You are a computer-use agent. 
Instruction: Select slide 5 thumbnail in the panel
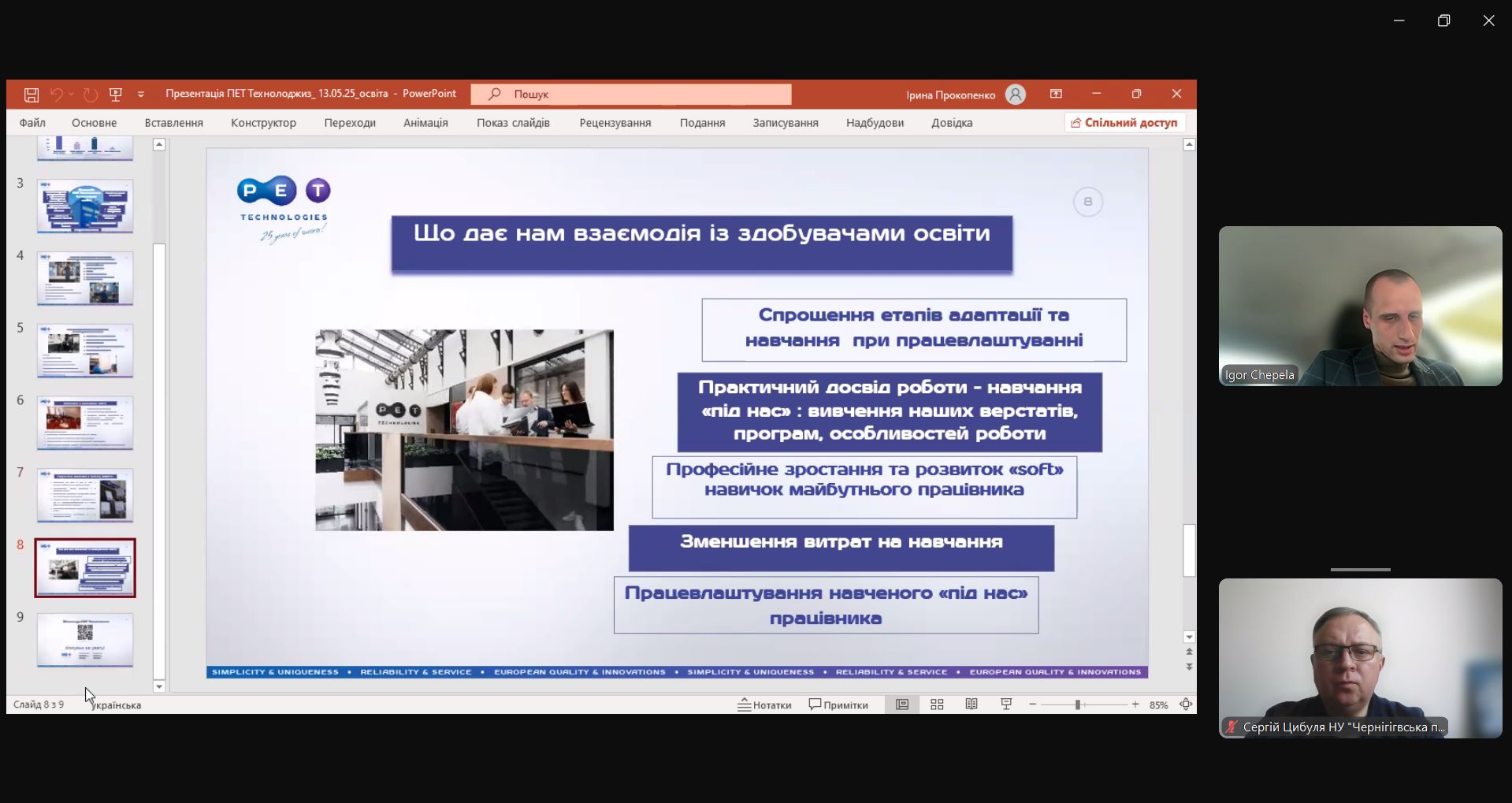[85, 351]
